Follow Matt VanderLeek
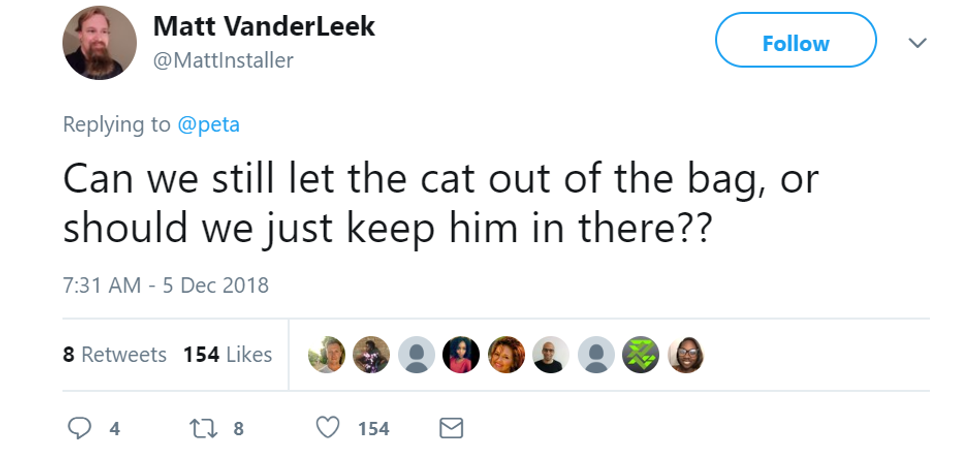Viewport: 980px width, 469px height. click(795, 43)
